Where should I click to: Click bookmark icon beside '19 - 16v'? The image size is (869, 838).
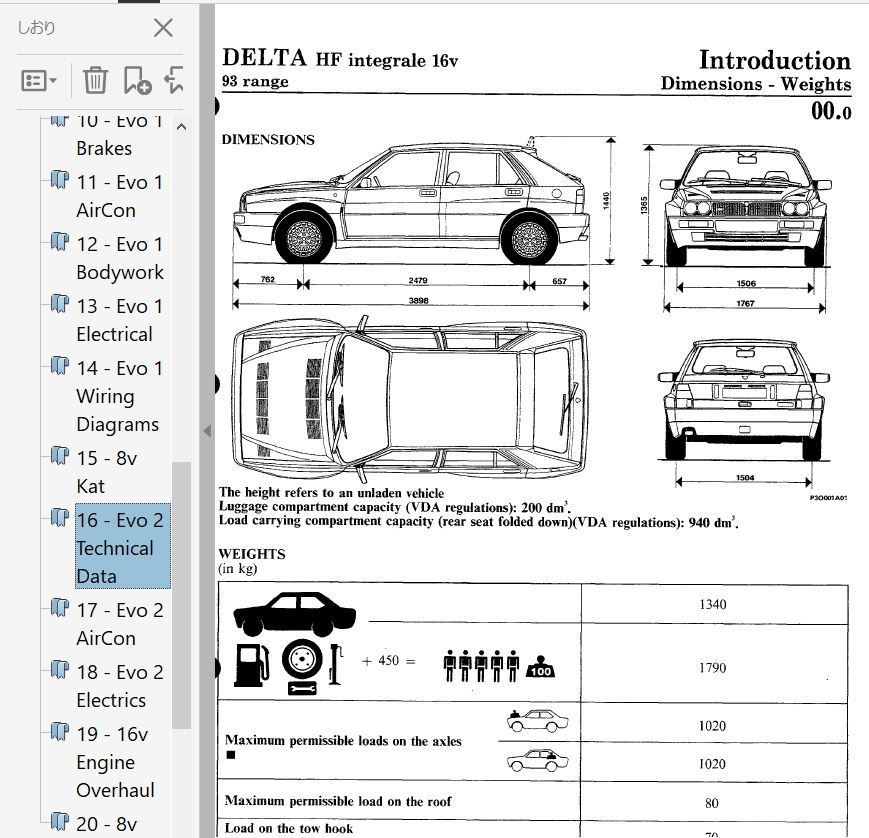tap(60, 732)
